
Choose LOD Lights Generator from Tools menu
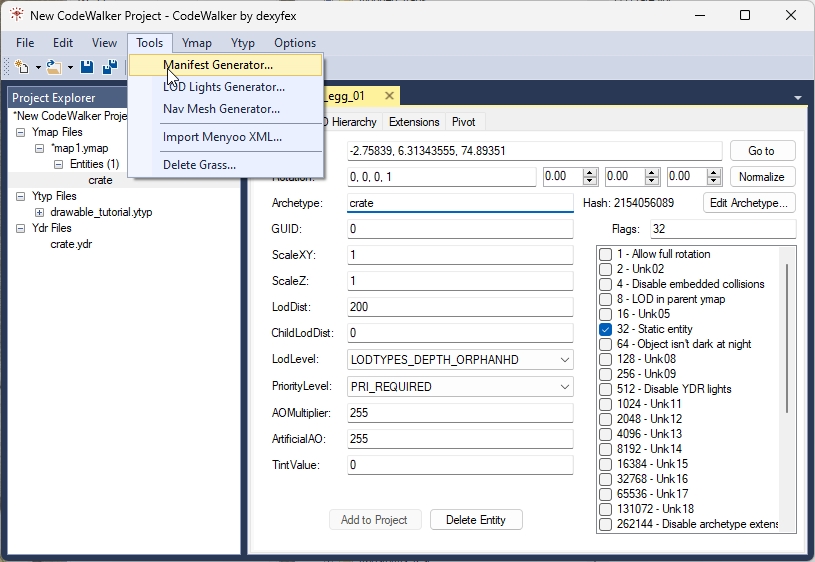tap(223, 87)
